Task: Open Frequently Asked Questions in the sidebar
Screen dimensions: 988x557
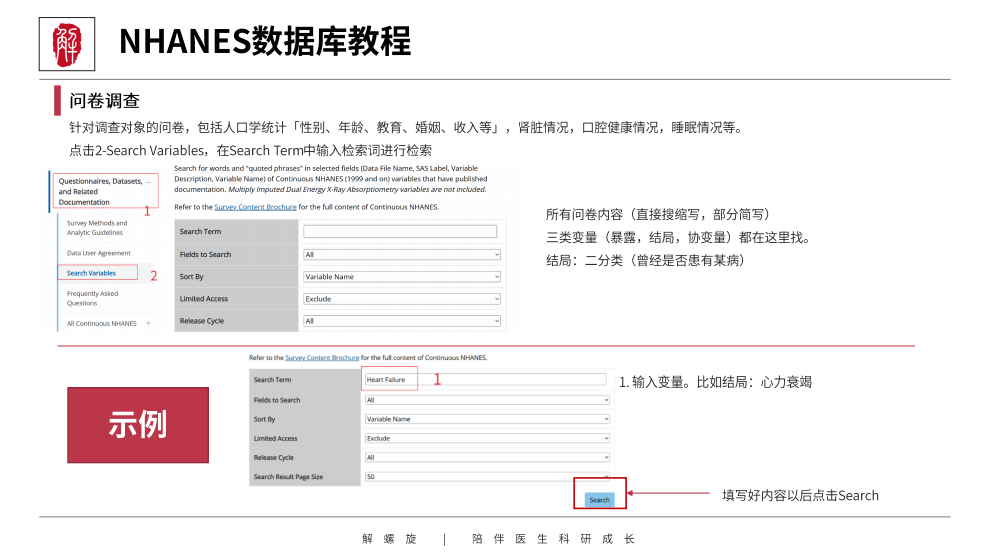Action: pyautogui.click(x=93, y=298)
